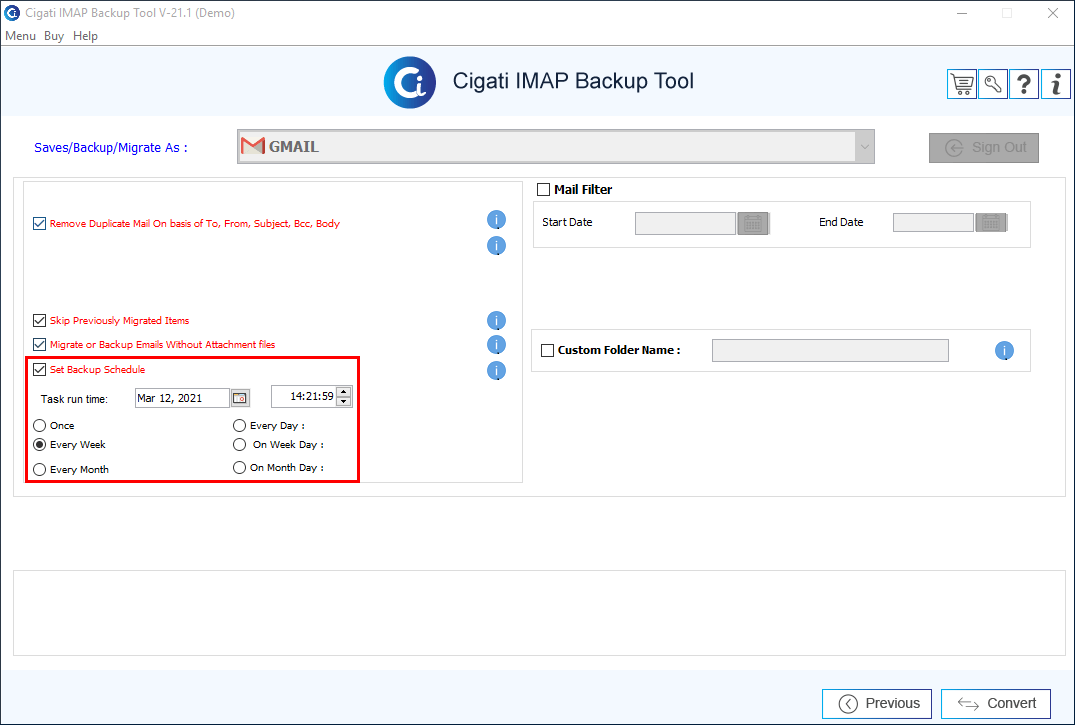Select the Every Week radio button
1075x725 pixels.
[x=40, y=444]
